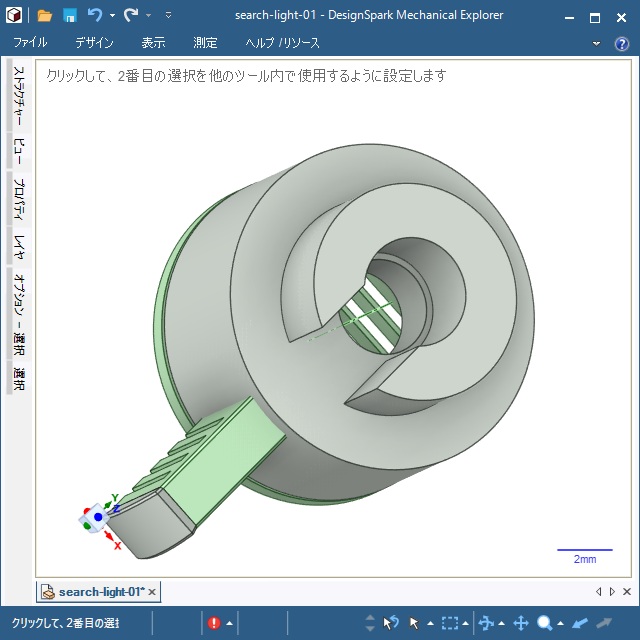Open the Quick Access Toolbar customize dropdown
Viewport: 640px width, 640px height.
click(168, 16)
